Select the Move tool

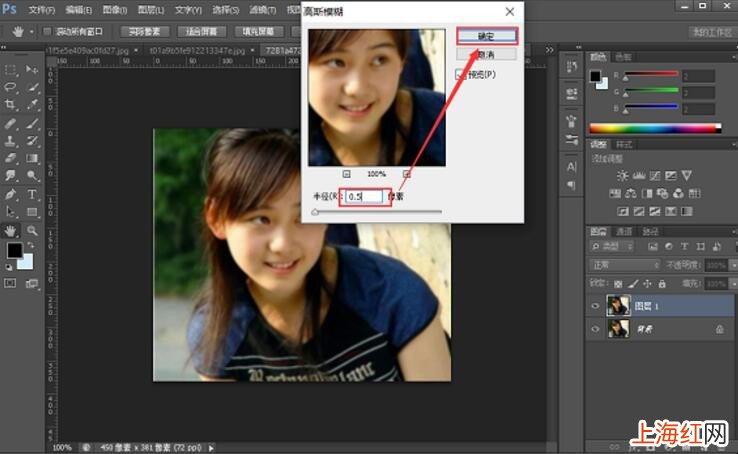(x=32, y=70)
